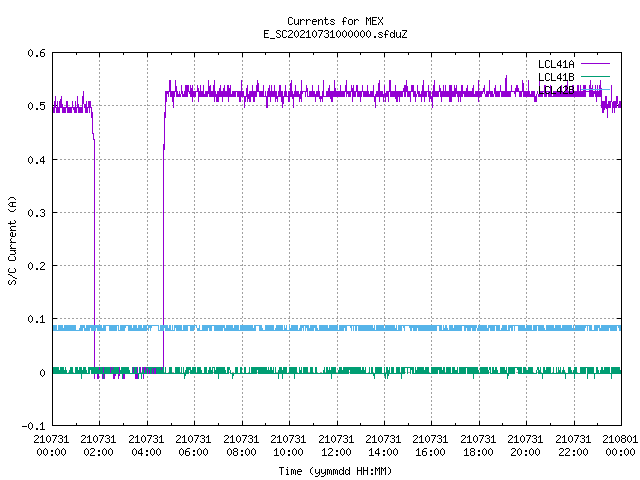The width and height of the screenshot is (640, 480).
Task: Click the LCL41A legend label
Action: click(x=556, y=64)
